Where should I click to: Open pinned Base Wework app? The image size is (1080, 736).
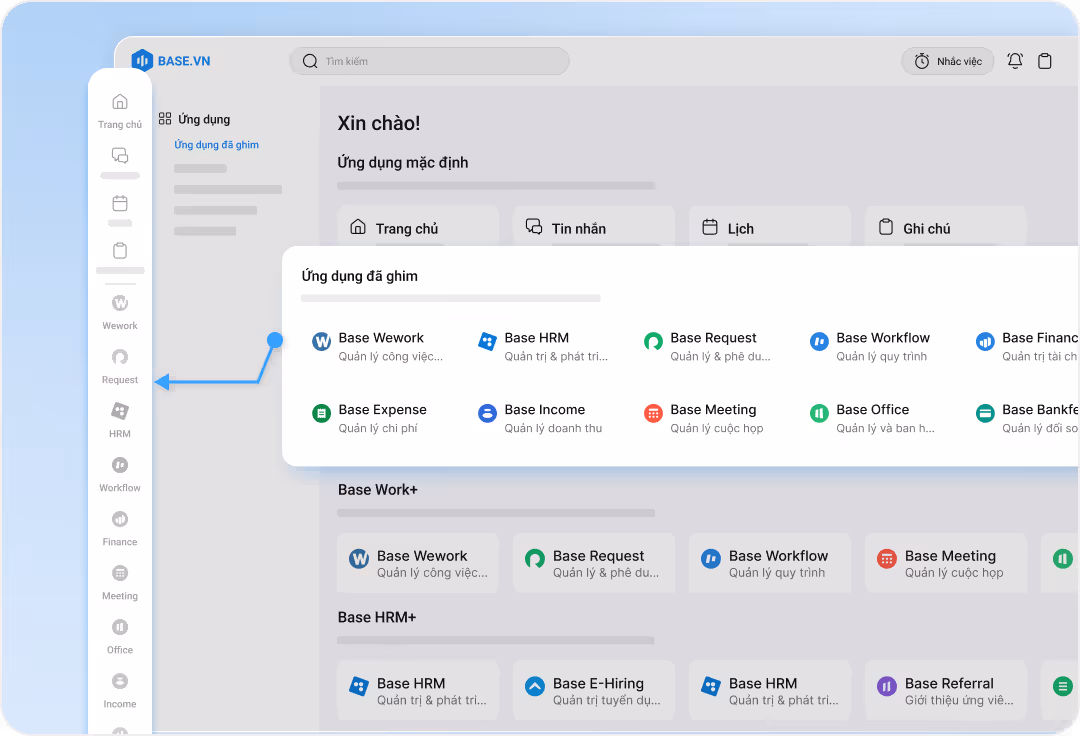click(378, 346)
